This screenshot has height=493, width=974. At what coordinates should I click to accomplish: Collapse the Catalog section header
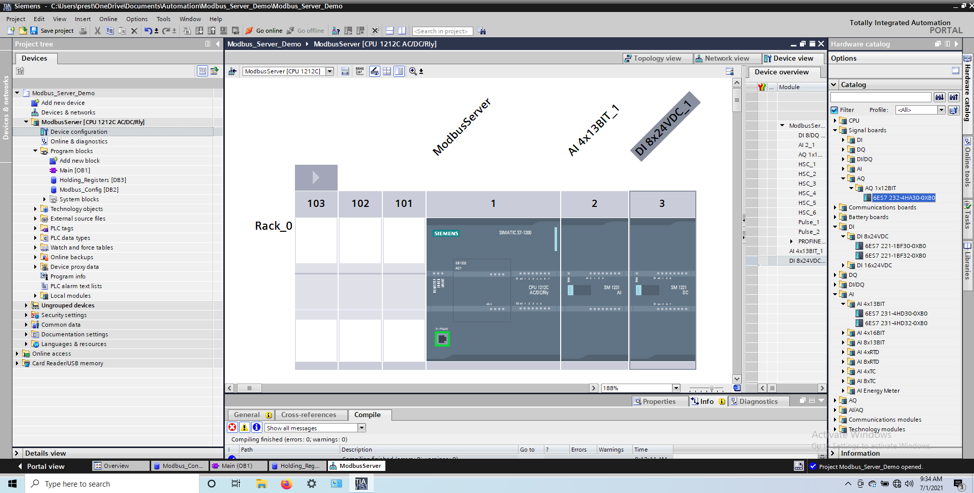(834, 84)
